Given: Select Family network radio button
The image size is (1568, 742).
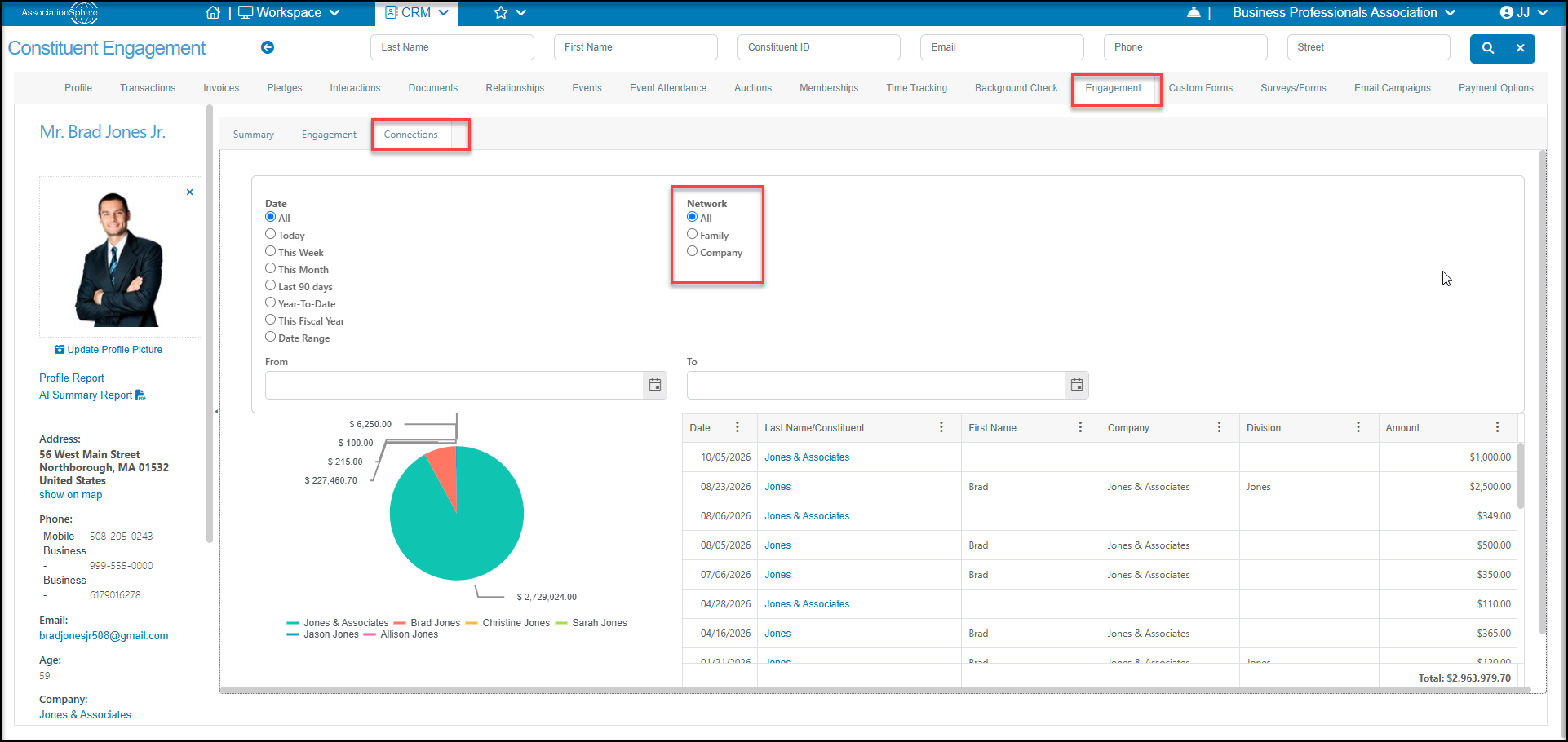Looking at the screenshot, I should pos(692,234).
